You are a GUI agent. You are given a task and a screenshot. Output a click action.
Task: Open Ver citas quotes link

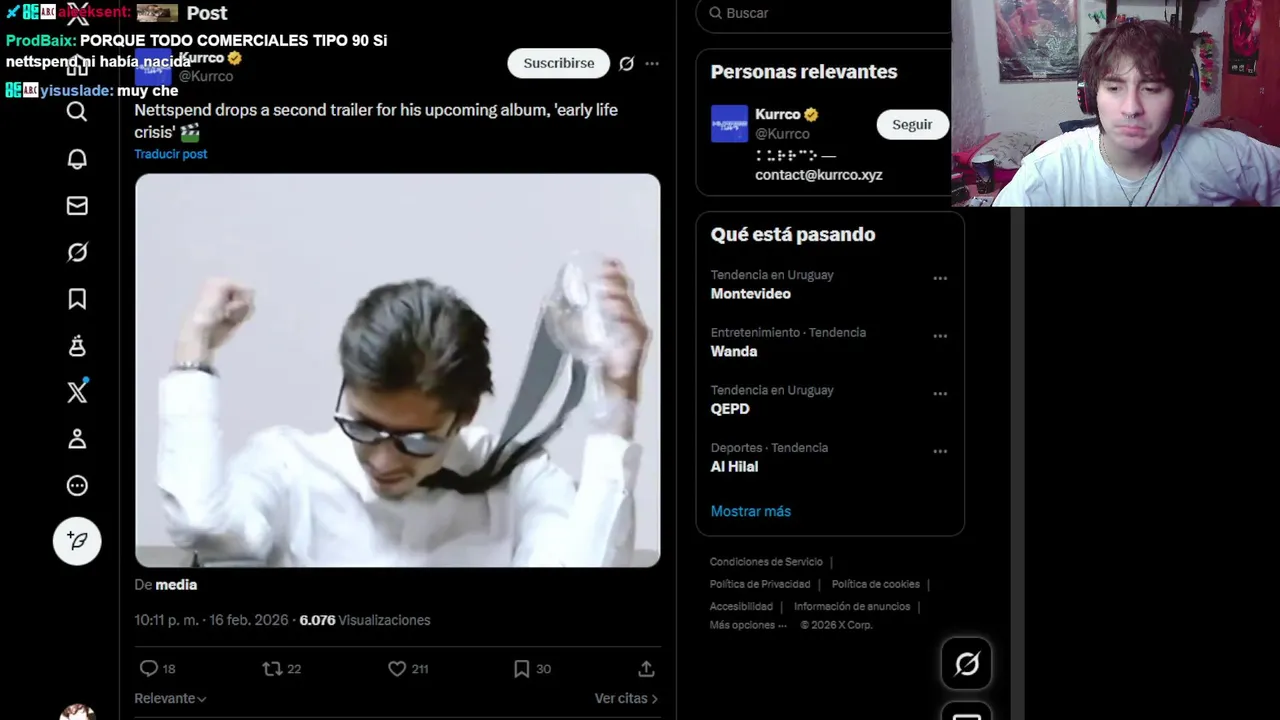click(626, 699)
